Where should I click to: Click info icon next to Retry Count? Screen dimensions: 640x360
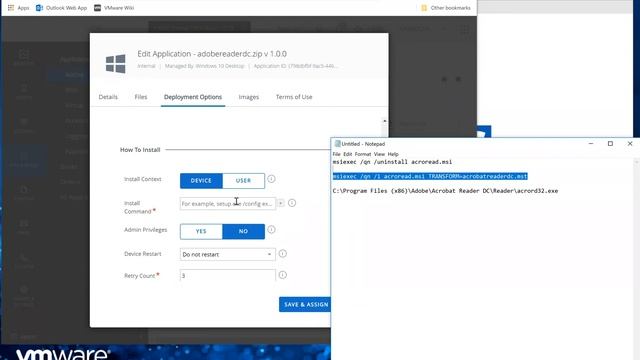[x=282, y=275]
